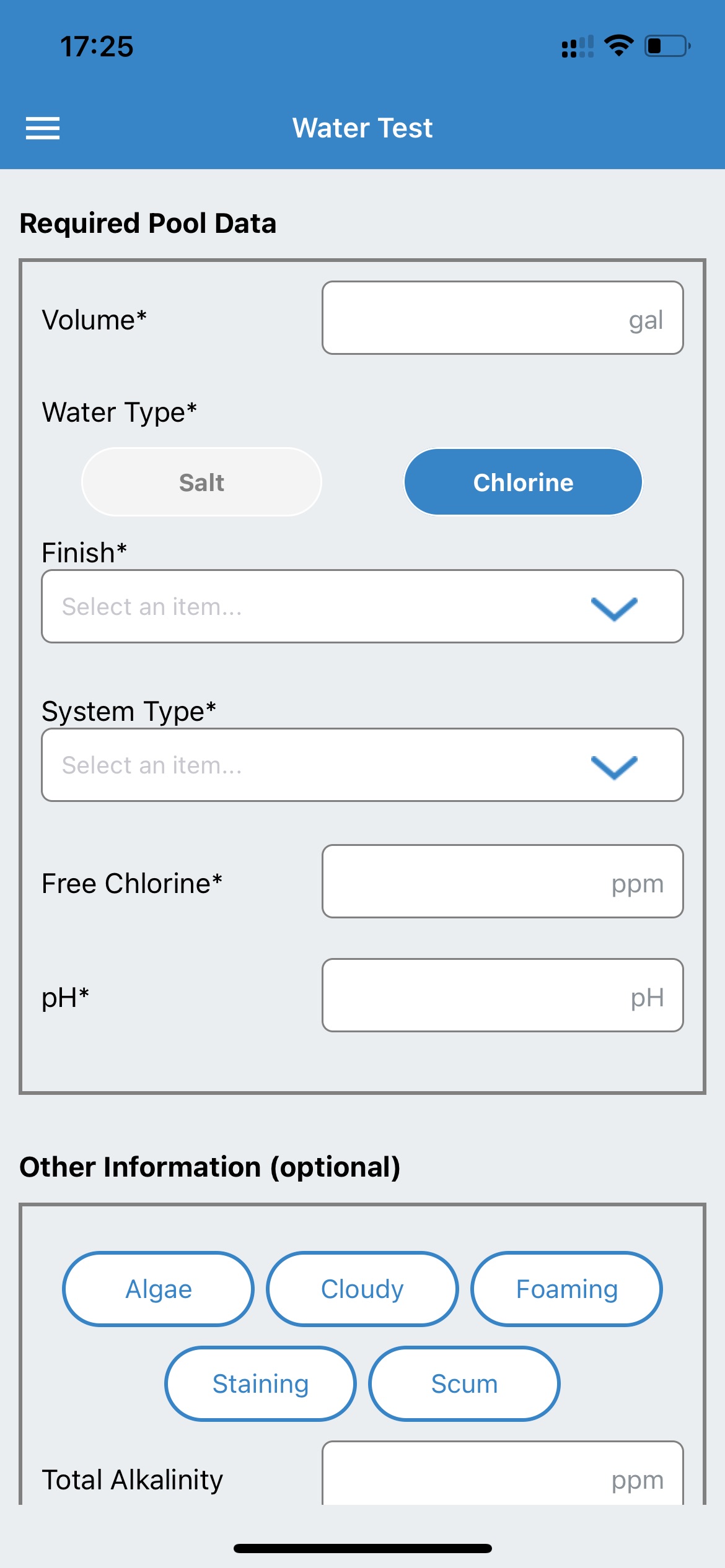725x1568 pixels.
Task: Toggle the Foaming issue chip
Action: point(567,1289)
